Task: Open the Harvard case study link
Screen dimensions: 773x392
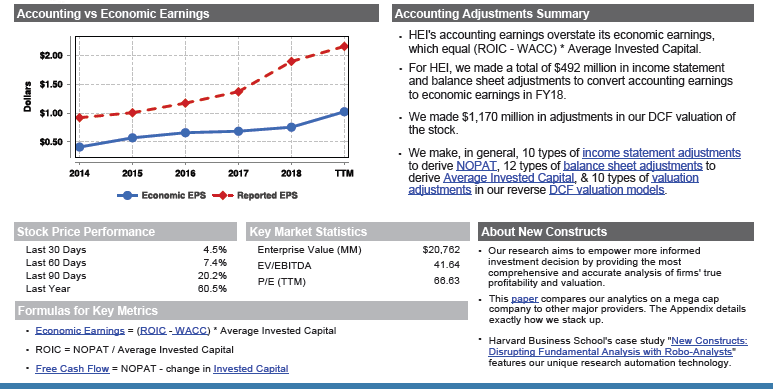Action: [x=618, y=346]
